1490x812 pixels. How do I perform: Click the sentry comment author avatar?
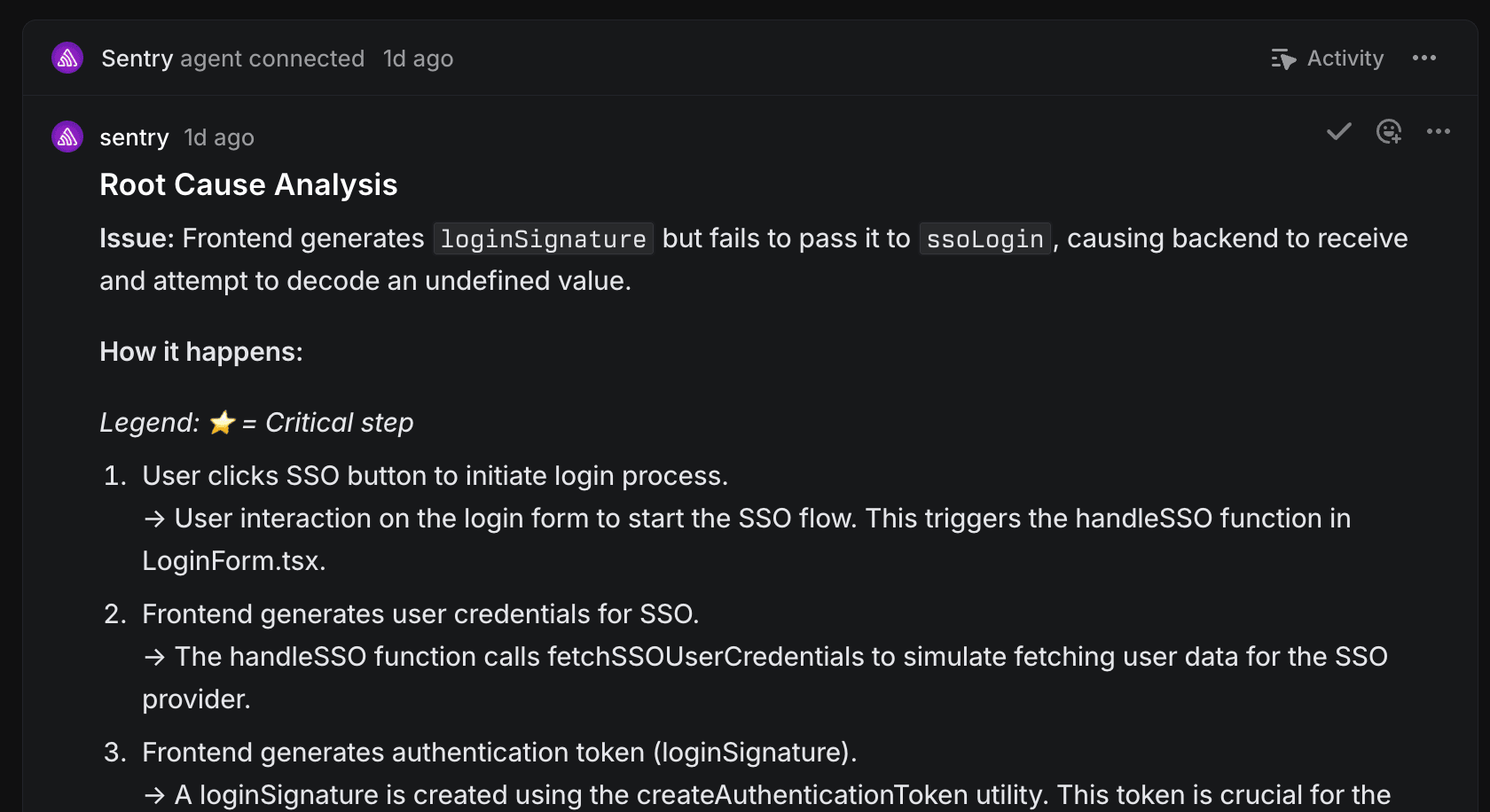(x=67, y=137)
